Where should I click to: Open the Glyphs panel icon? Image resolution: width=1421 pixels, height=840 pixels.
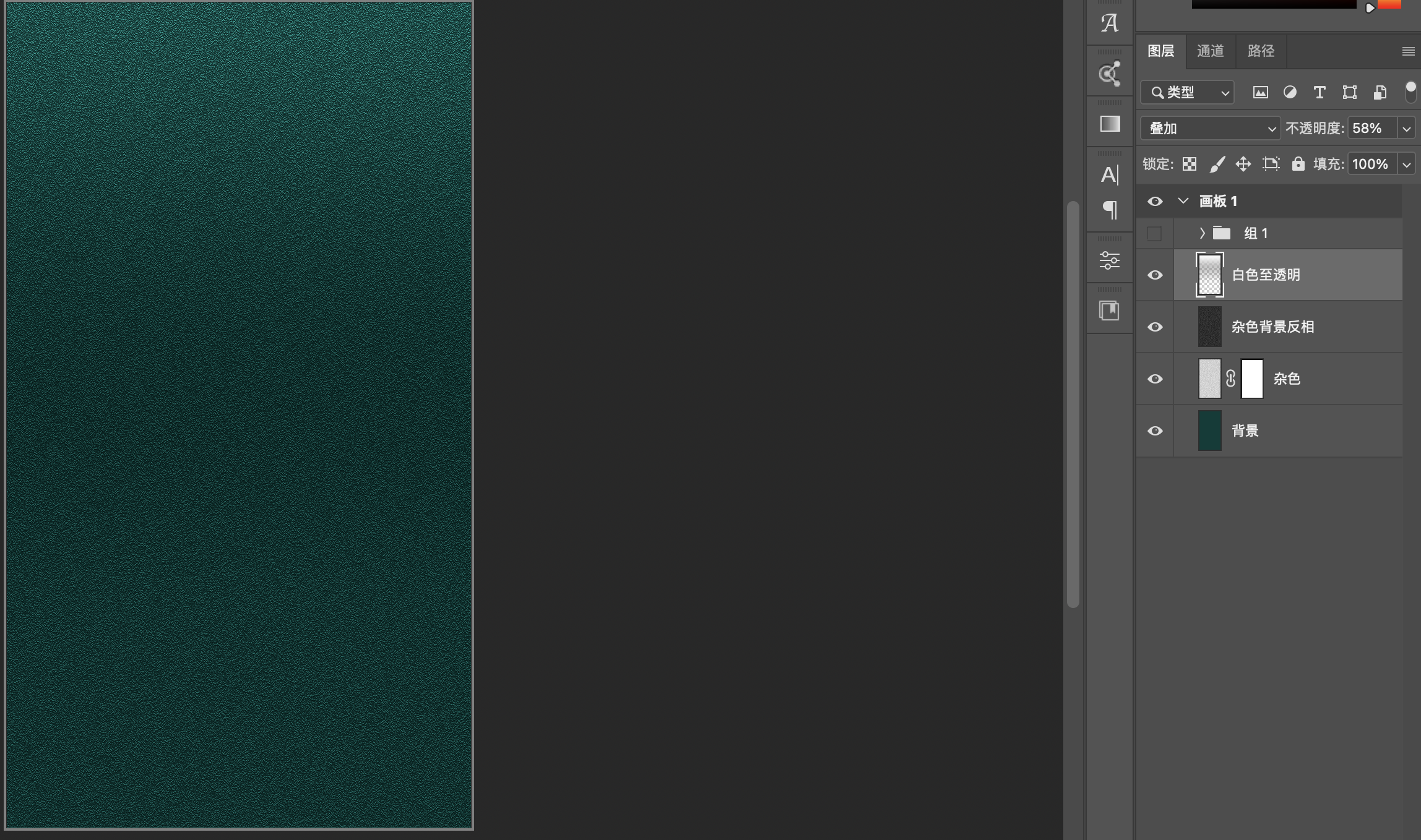pos(1110,24)
